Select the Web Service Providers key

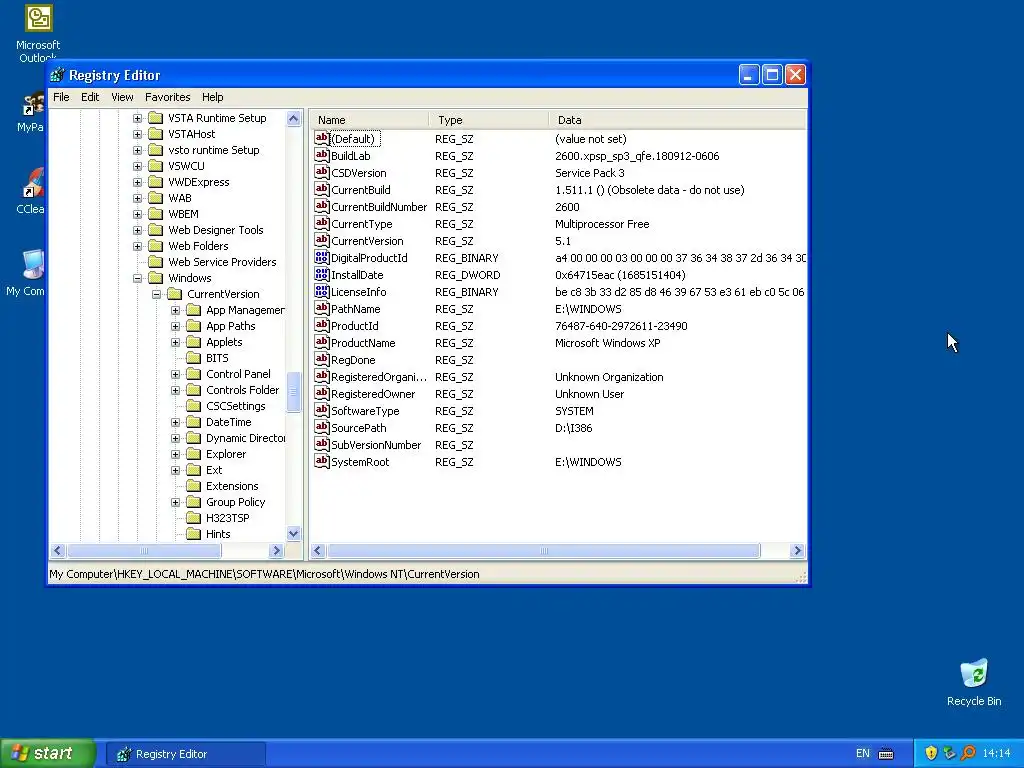222,262
